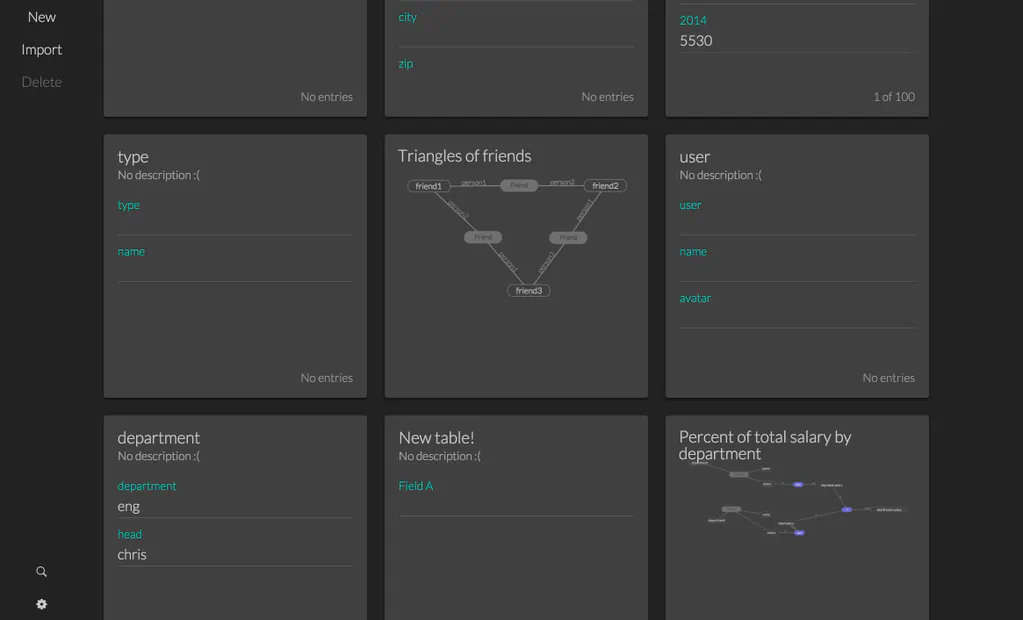Open the department table card title

pyautogui.click(x=159, y=438)
